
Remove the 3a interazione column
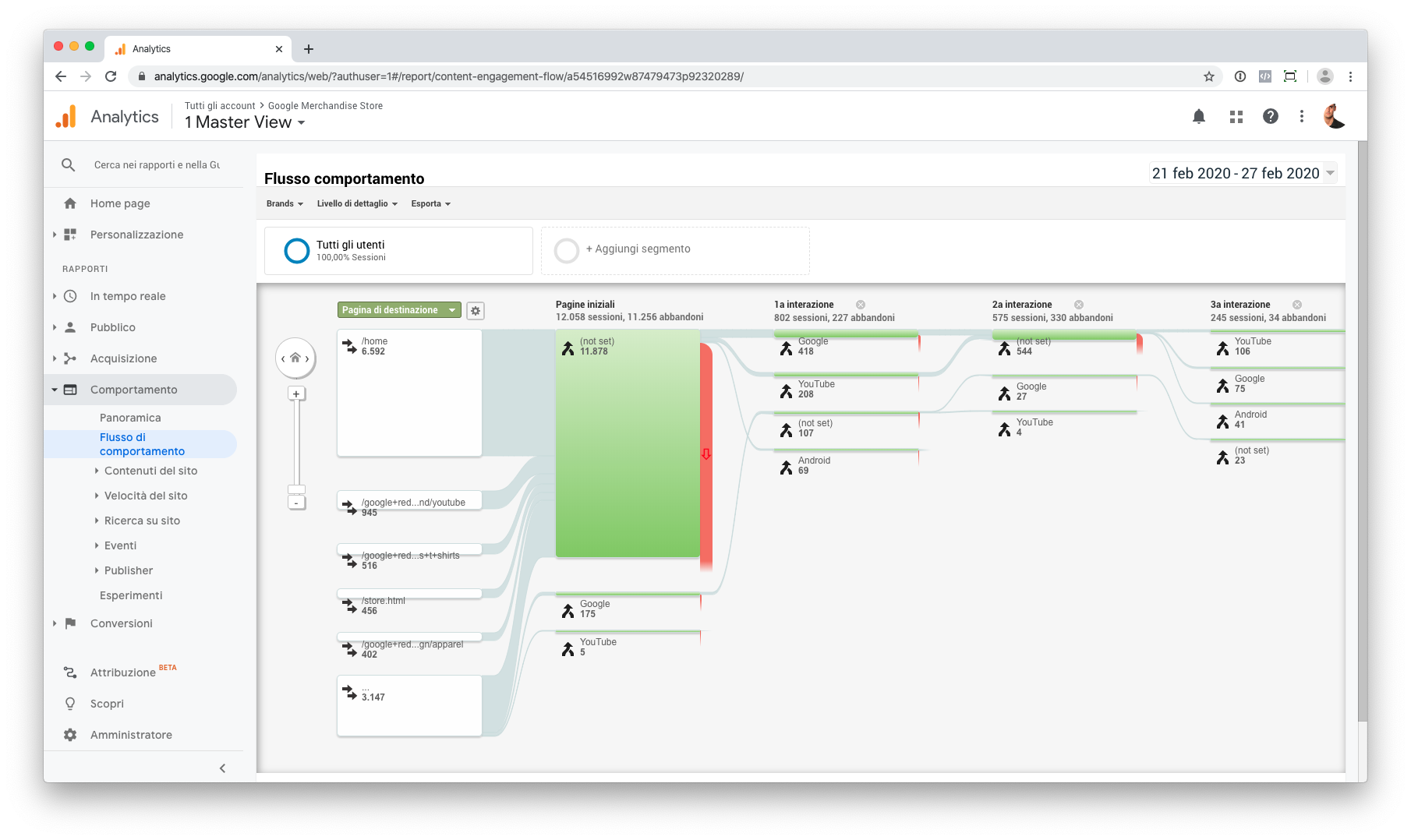tap(1297, 305)
